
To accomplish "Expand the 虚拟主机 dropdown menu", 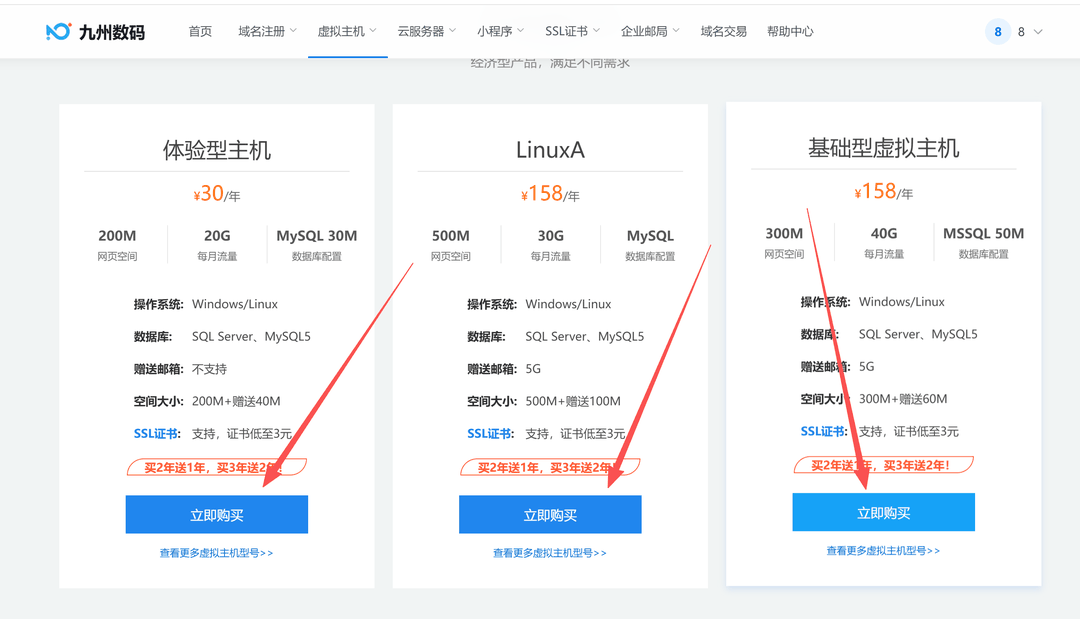I will click(347, 32).
